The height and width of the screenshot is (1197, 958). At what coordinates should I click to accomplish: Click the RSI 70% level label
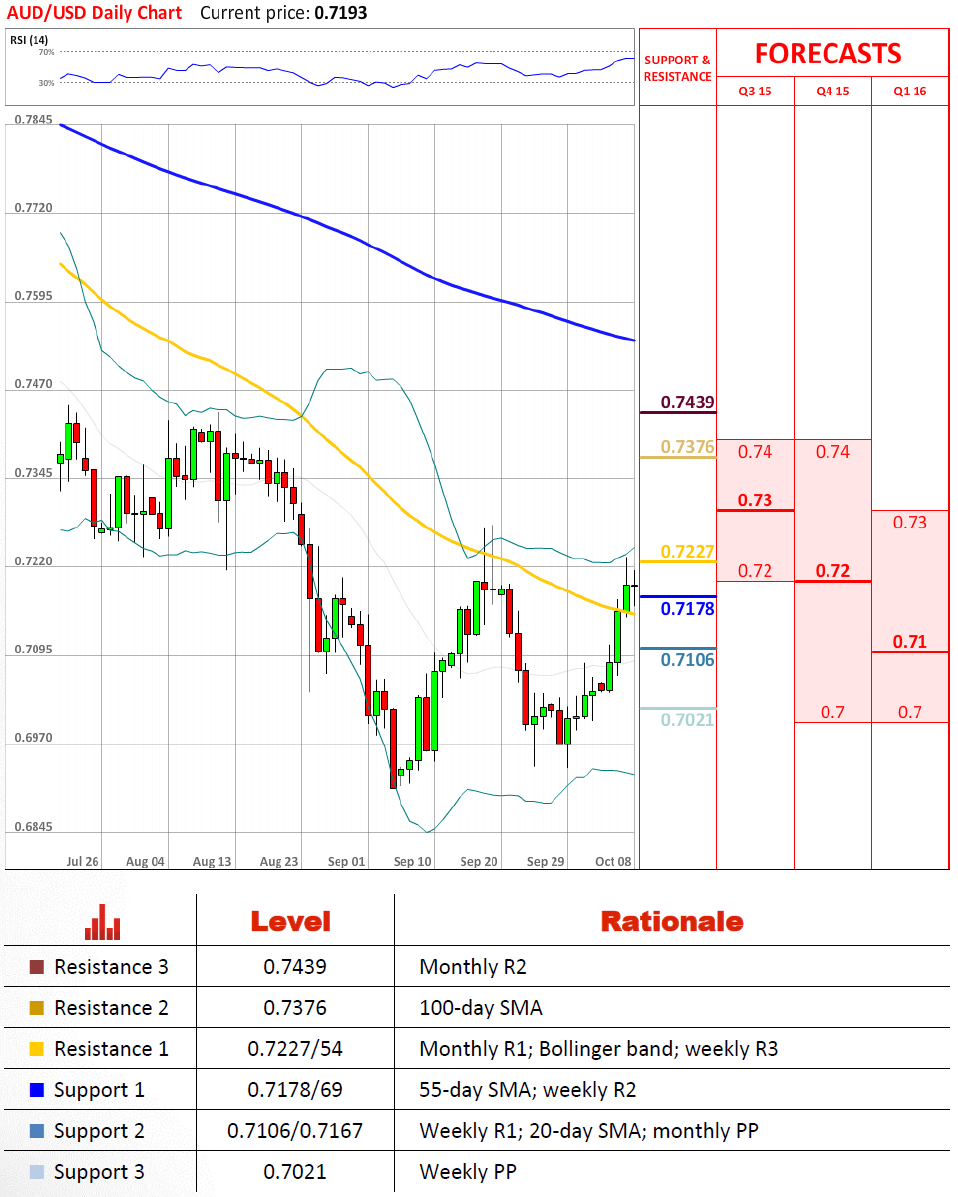point(47,52)
